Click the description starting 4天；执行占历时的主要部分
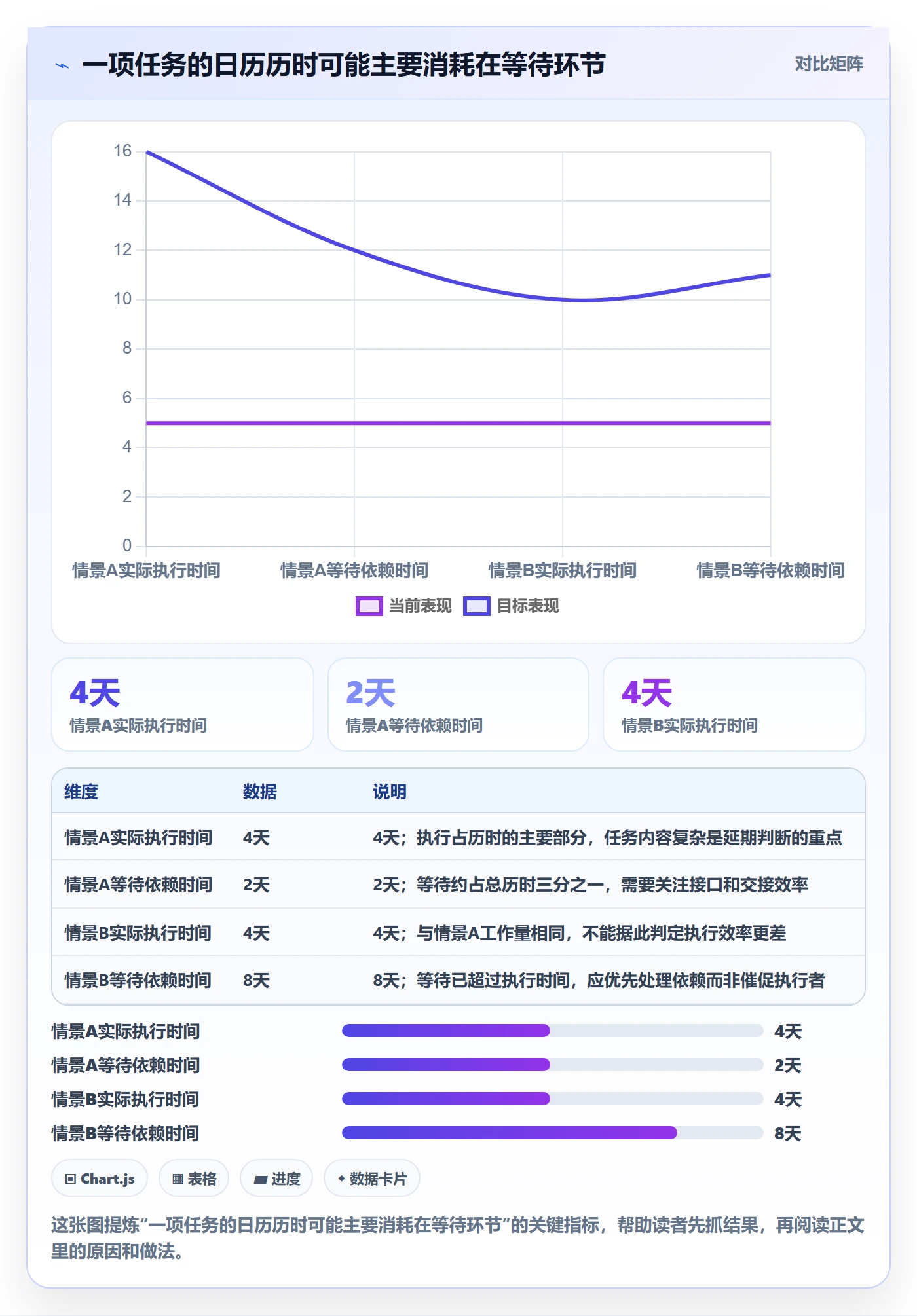 pos(607,837)
